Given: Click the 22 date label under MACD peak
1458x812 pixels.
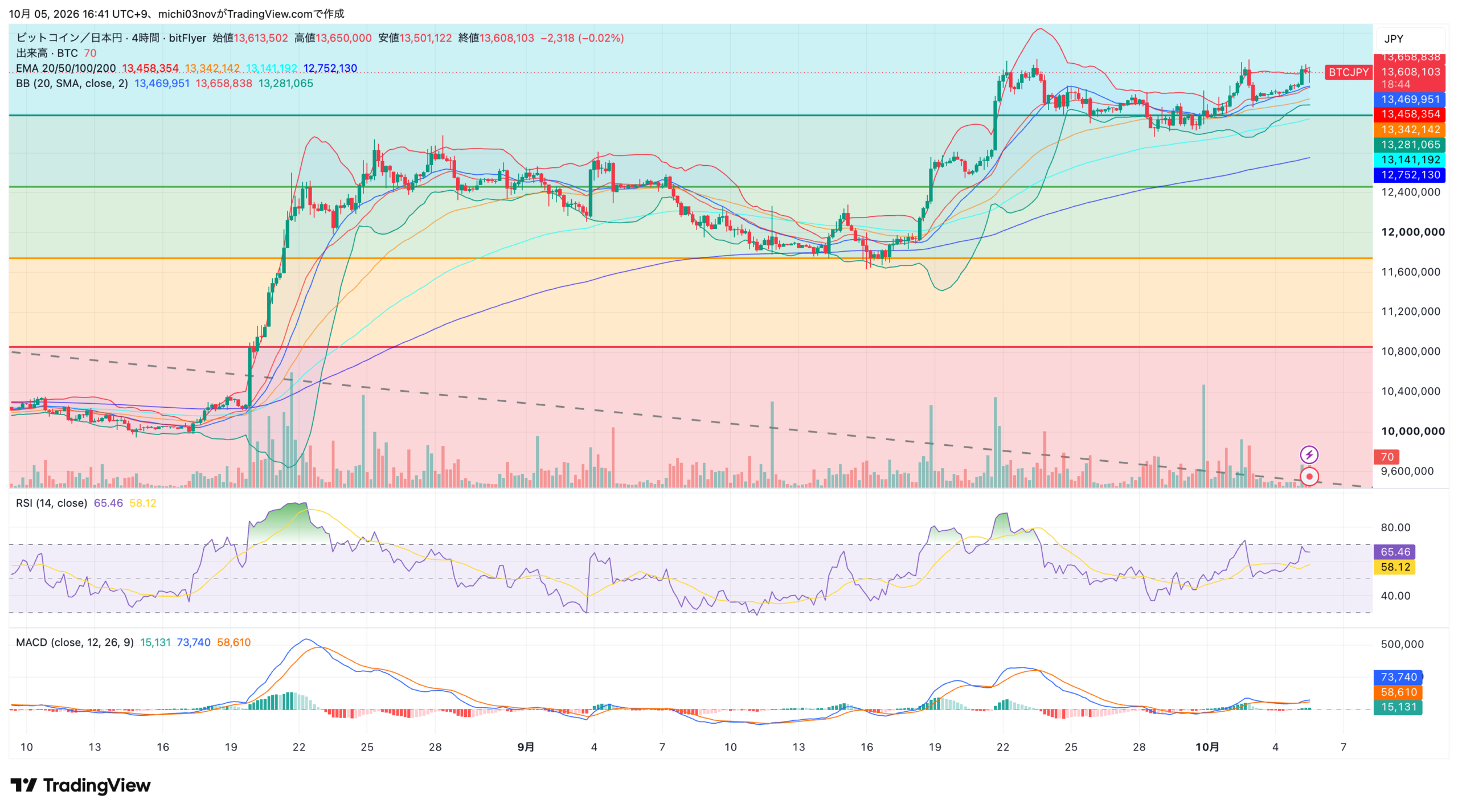Looking at the screenshot, I should [x=298, y=747].
